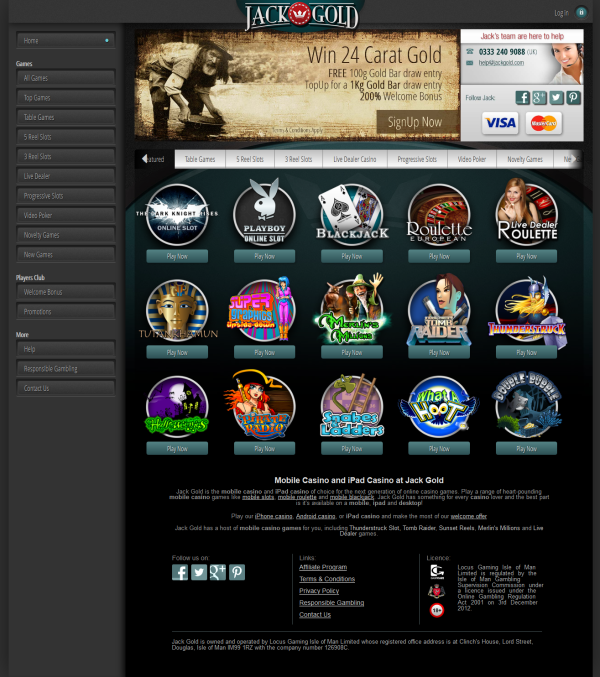This screenshot has width=600, height=677.
Task: Click Play Now under Tomb Raider
Action: [x=439, y=353]
